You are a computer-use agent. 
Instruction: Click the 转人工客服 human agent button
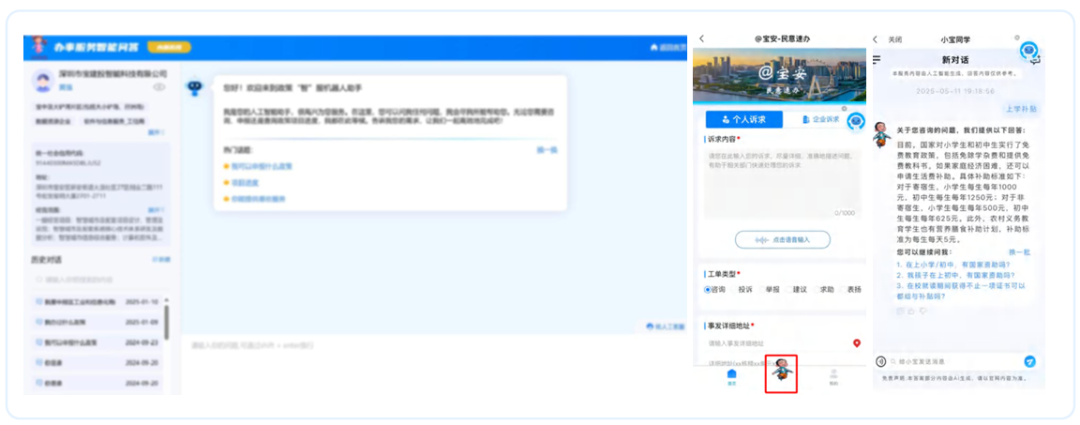(666, 326)
